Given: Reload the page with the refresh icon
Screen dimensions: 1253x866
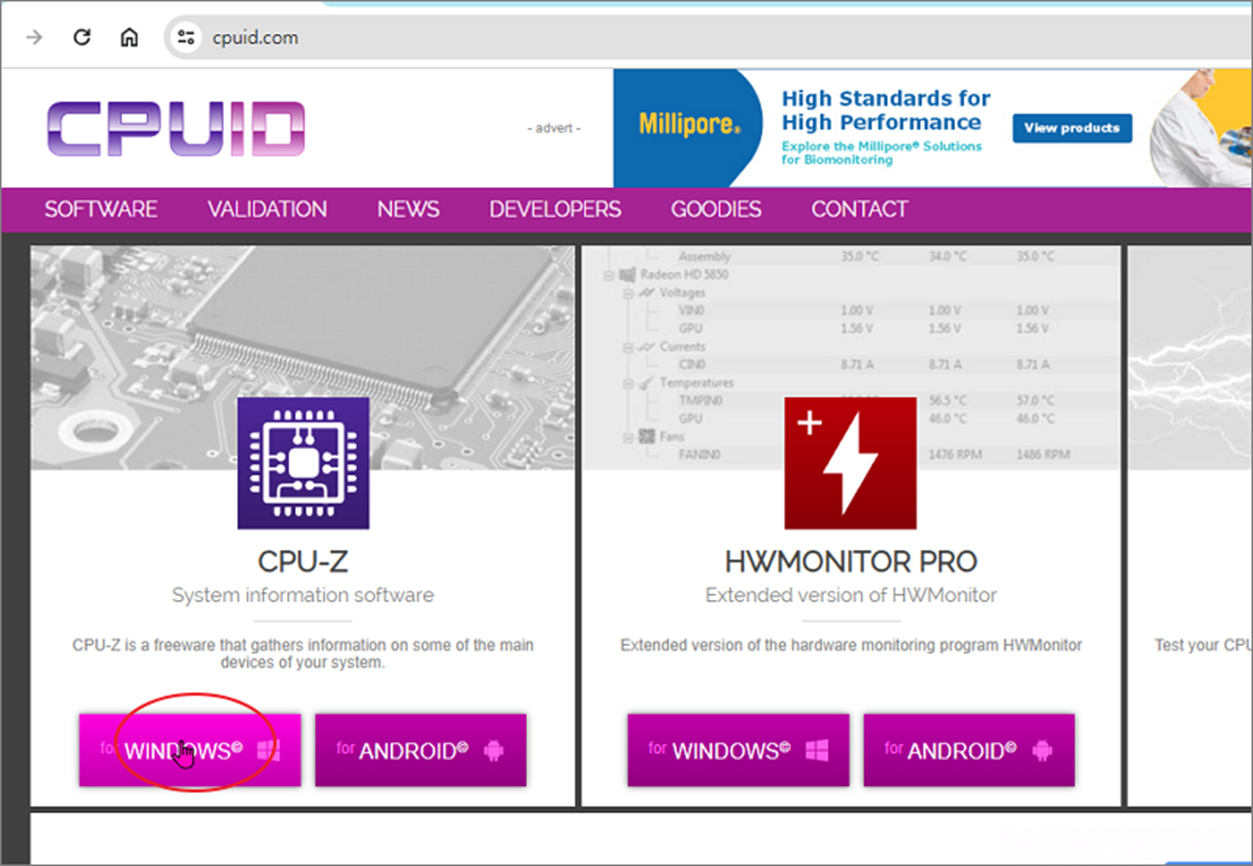Looking at the screenshot, I should tap(83, 38).
